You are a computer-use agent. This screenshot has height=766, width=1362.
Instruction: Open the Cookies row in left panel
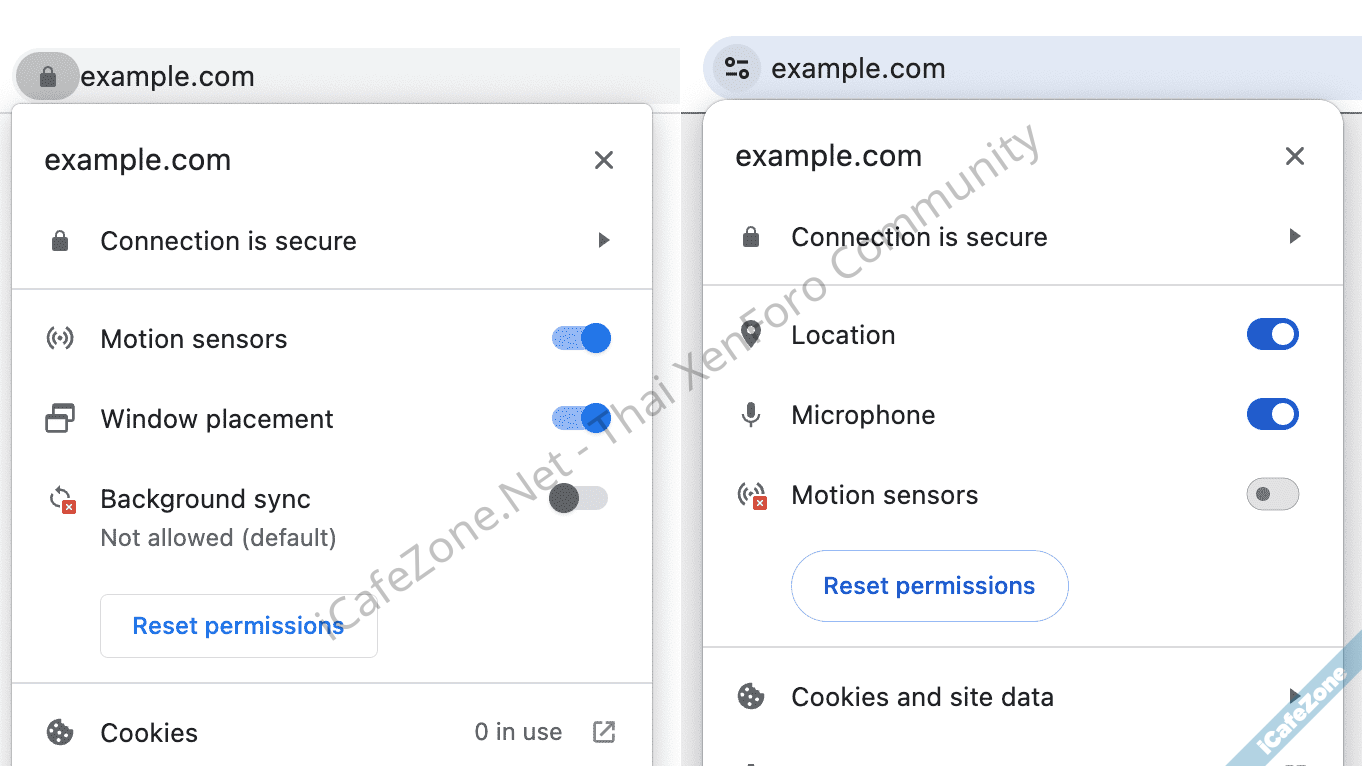pyautogui.click(x=149, y=733)
